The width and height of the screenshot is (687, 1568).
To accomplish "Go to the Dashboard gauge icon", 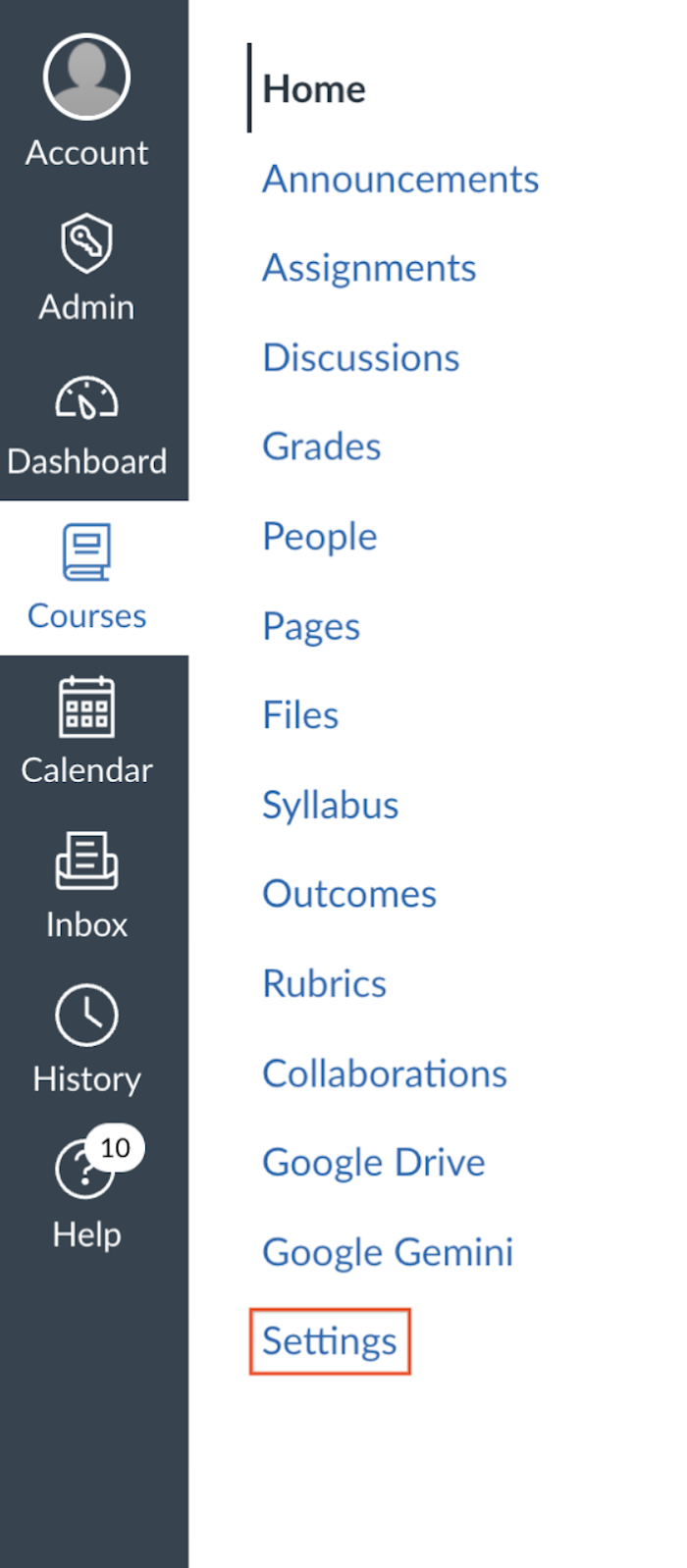I will 86,397.
